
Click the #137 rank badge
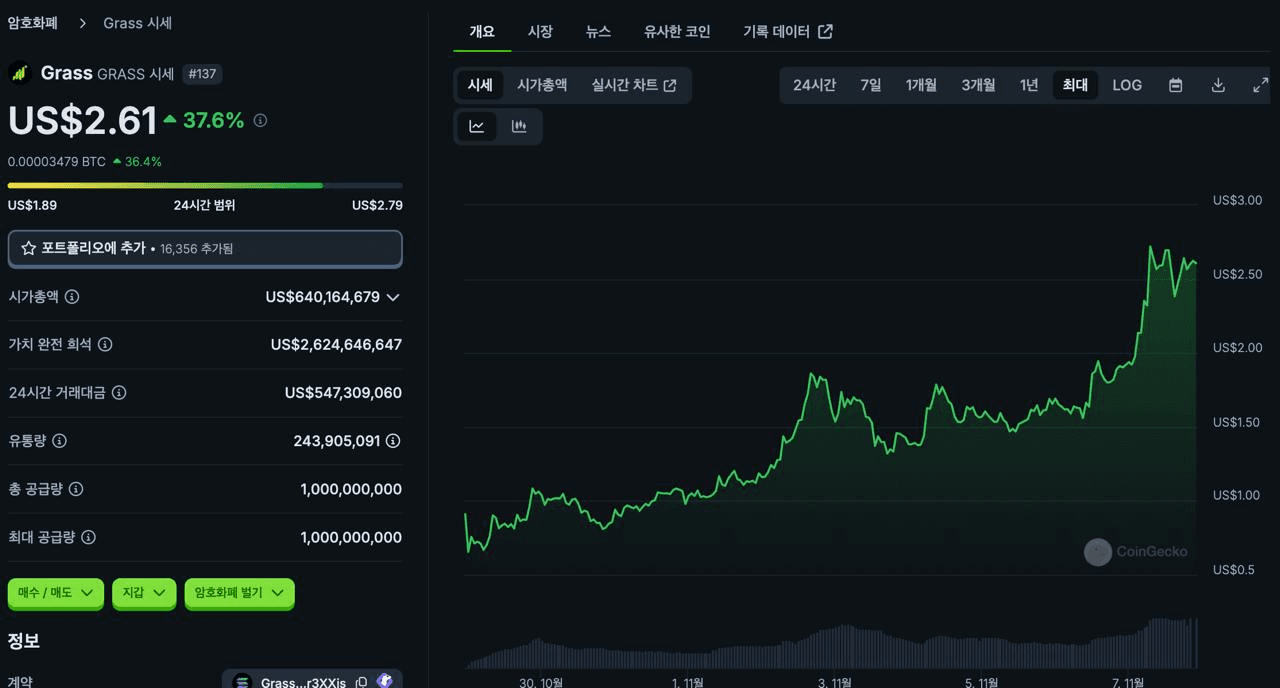(202, 74)
